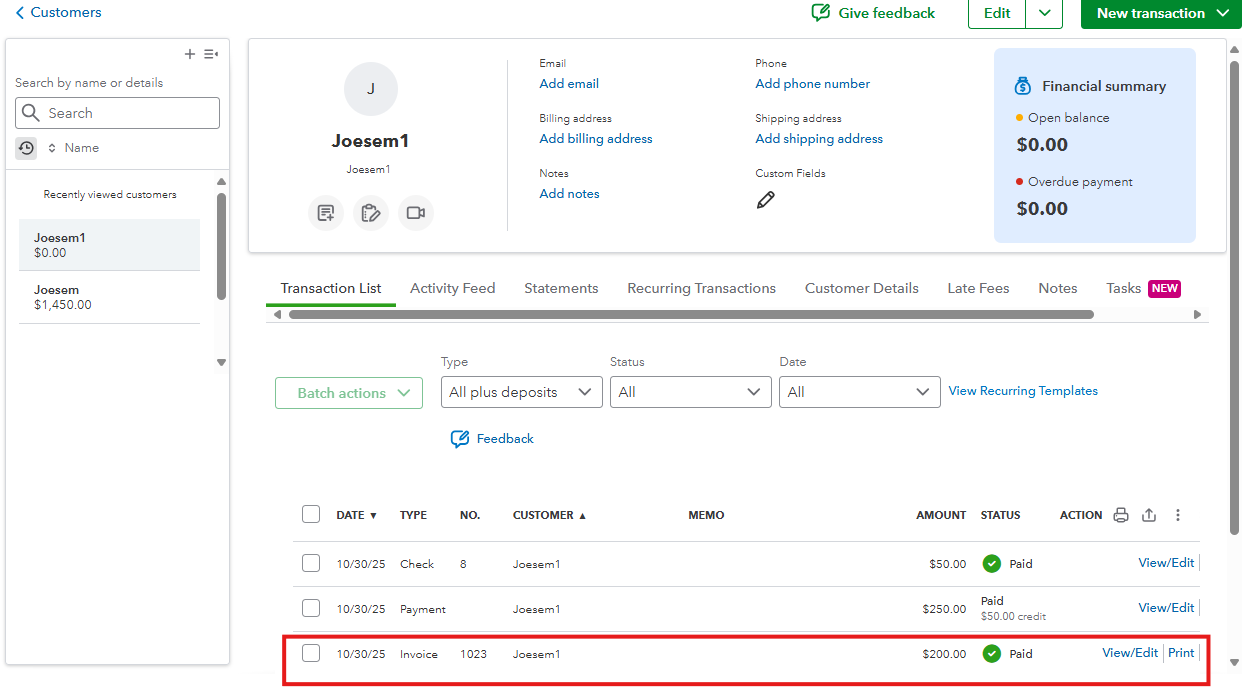Viewport: 1256px width, 687px height.
Task: Open the Statements tab
Action: click(561, 288)
